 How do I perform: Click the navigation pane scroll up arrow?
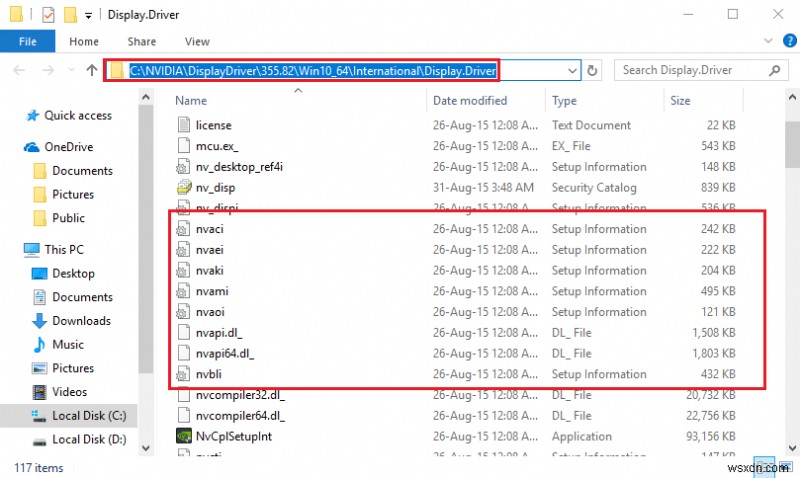pyautogui.click(x=146, y=97)
